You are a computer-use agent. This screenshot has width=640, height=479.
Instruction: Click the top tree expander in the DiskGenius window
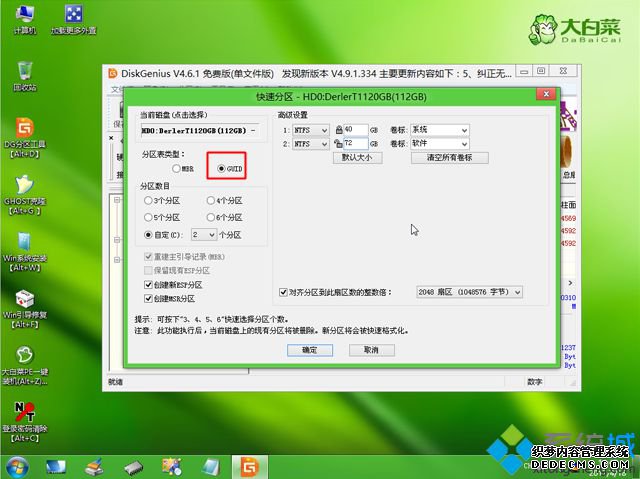tap(117, 200)
